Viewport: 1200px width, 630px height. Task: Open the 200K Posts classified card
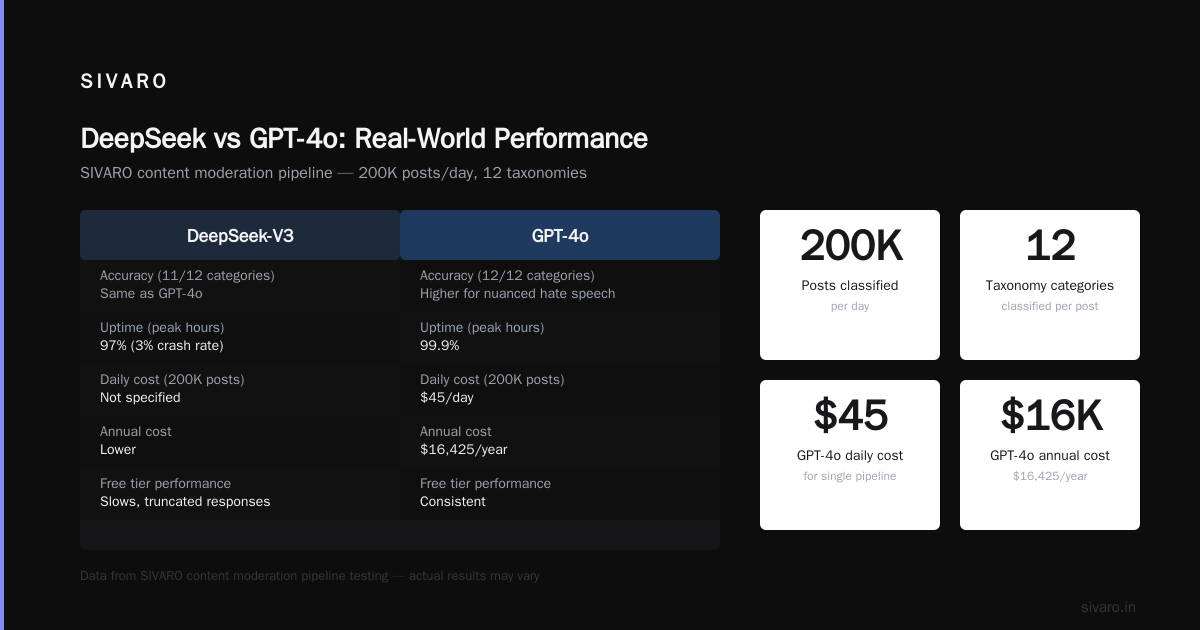(x=850, y=285)
